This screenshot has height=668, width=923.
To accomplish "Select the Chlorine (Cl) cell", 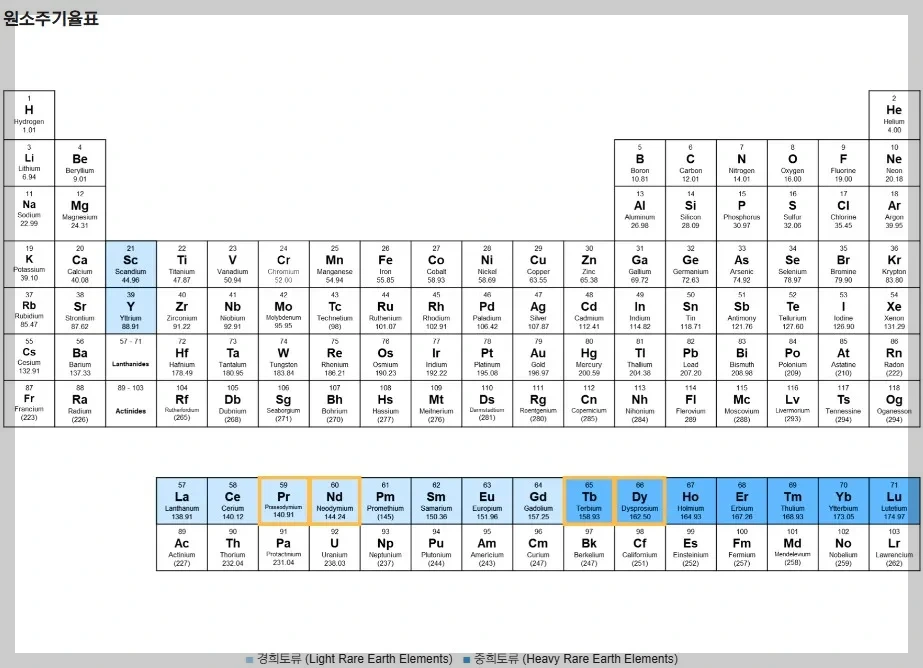I will pyautogui.click(x=844, y=214).
